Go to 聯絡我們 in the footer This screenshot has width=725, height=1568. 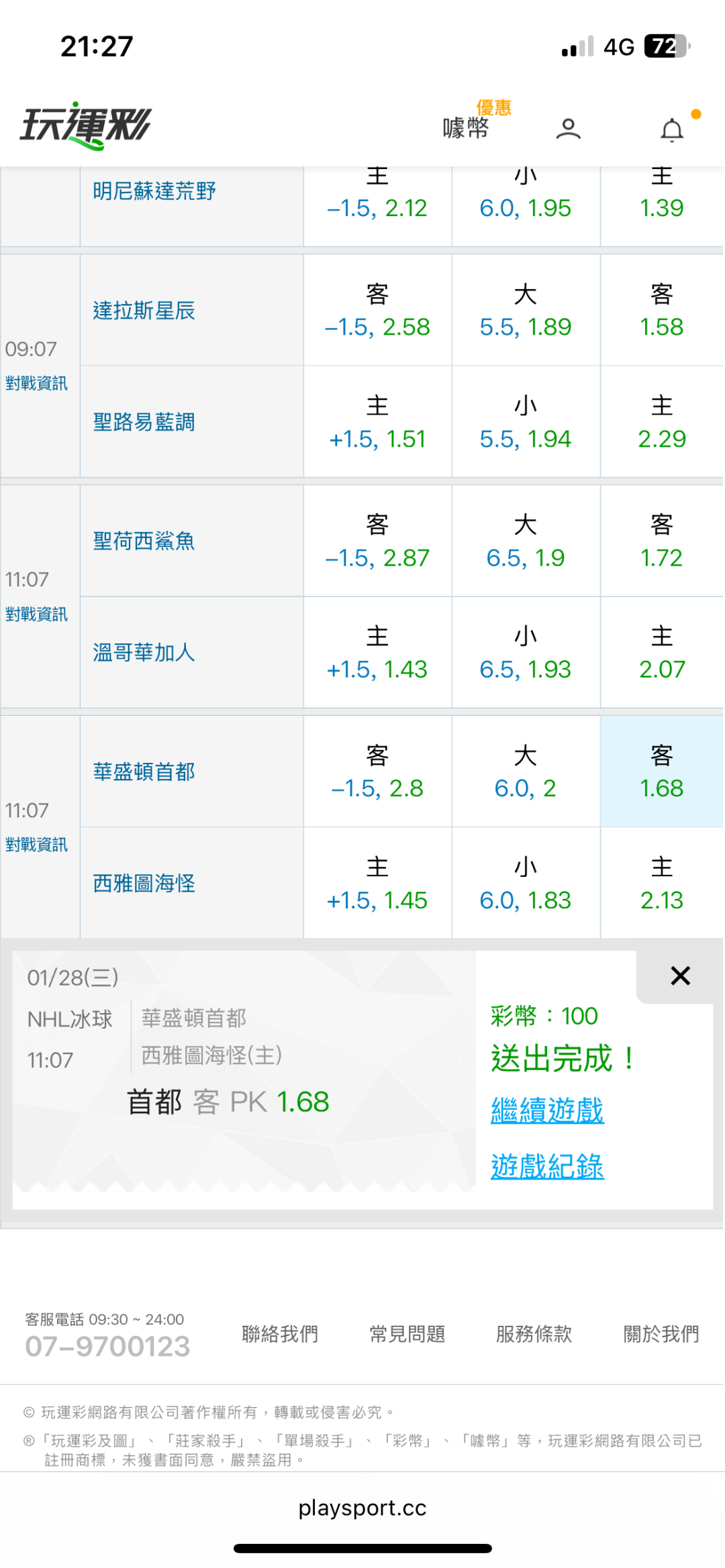[x=280, y=1334]
